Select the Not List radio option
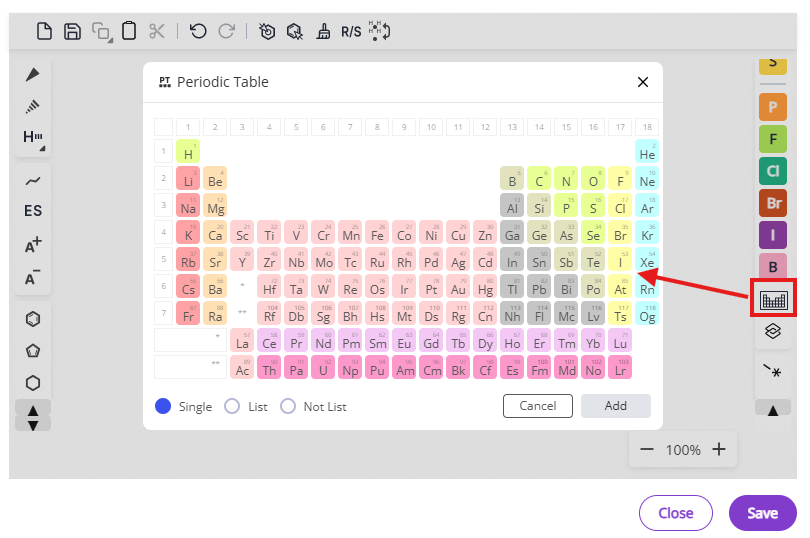The height and width of the screenshot is (538, 810). click(x=288, y=406)
